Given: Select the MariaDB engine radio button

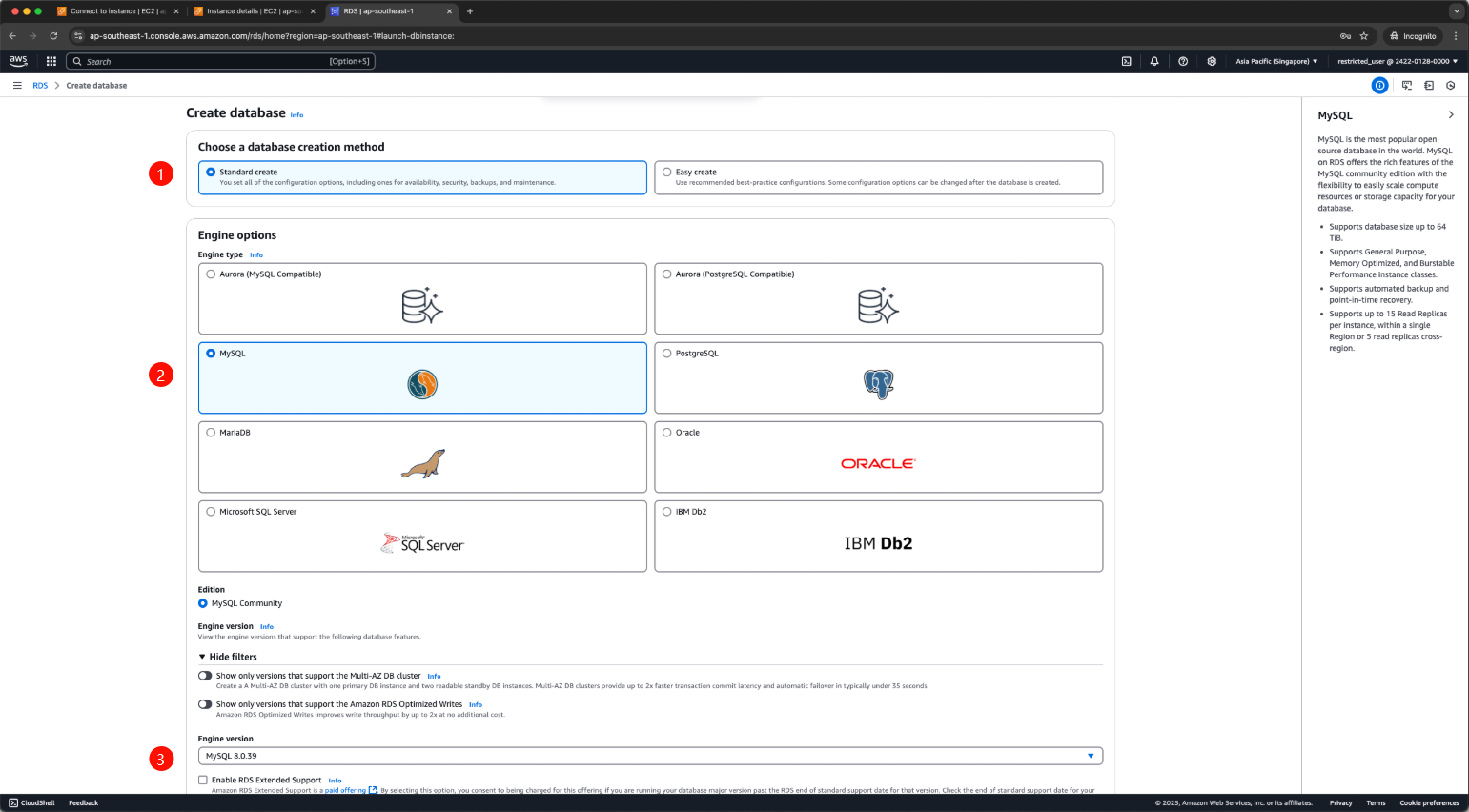Looking at the screenshot, I should coord(211,433).
